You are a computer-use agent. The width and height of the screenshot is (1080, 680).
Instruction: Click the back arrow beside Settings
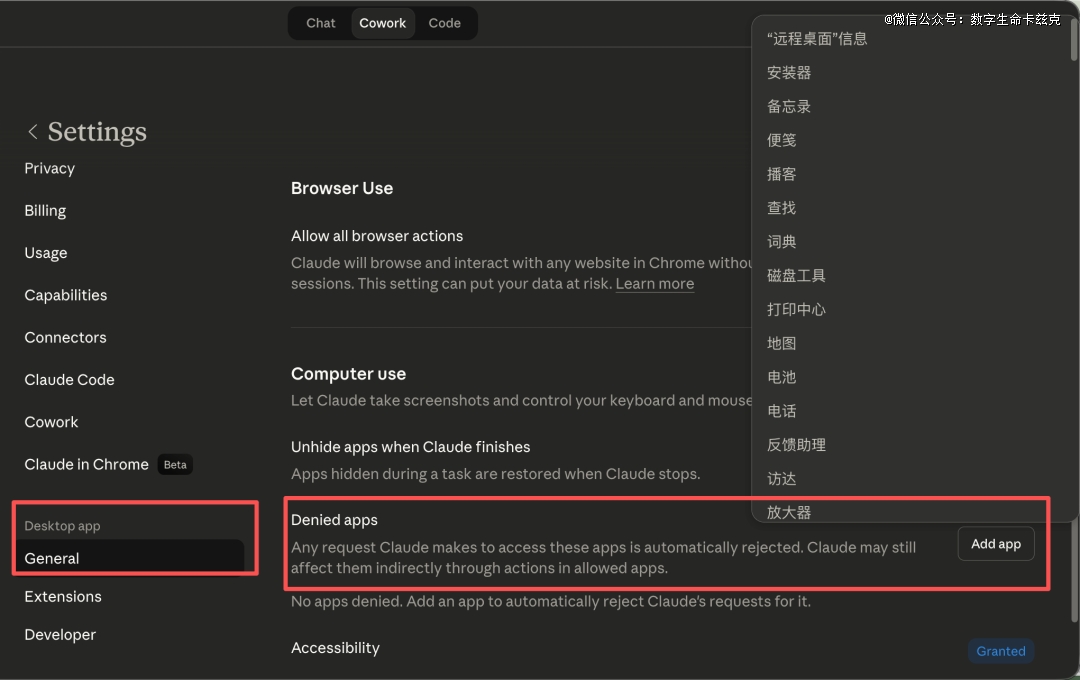coord(33,132)
